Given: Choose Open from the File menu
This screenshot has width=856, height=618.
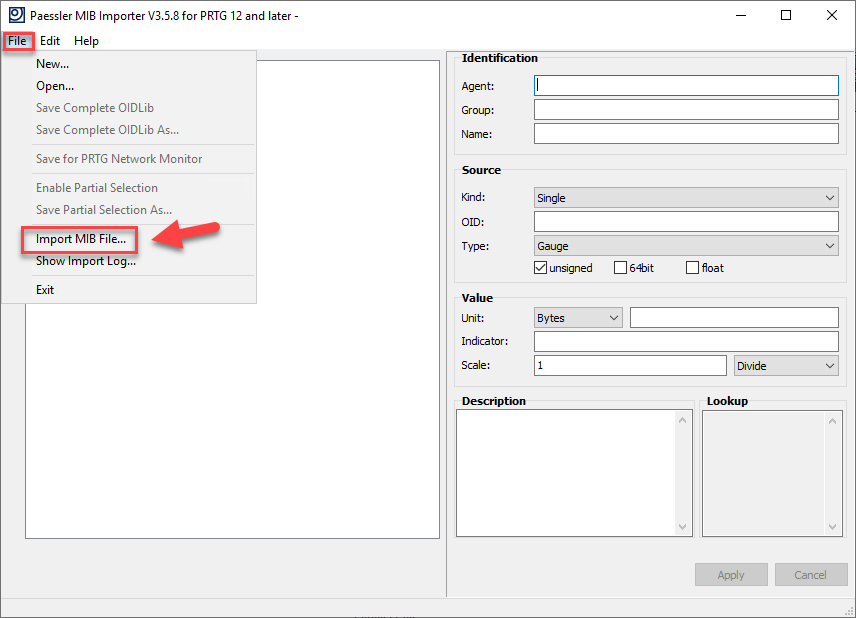Looking at the screenshot, I should coord(55,85).
